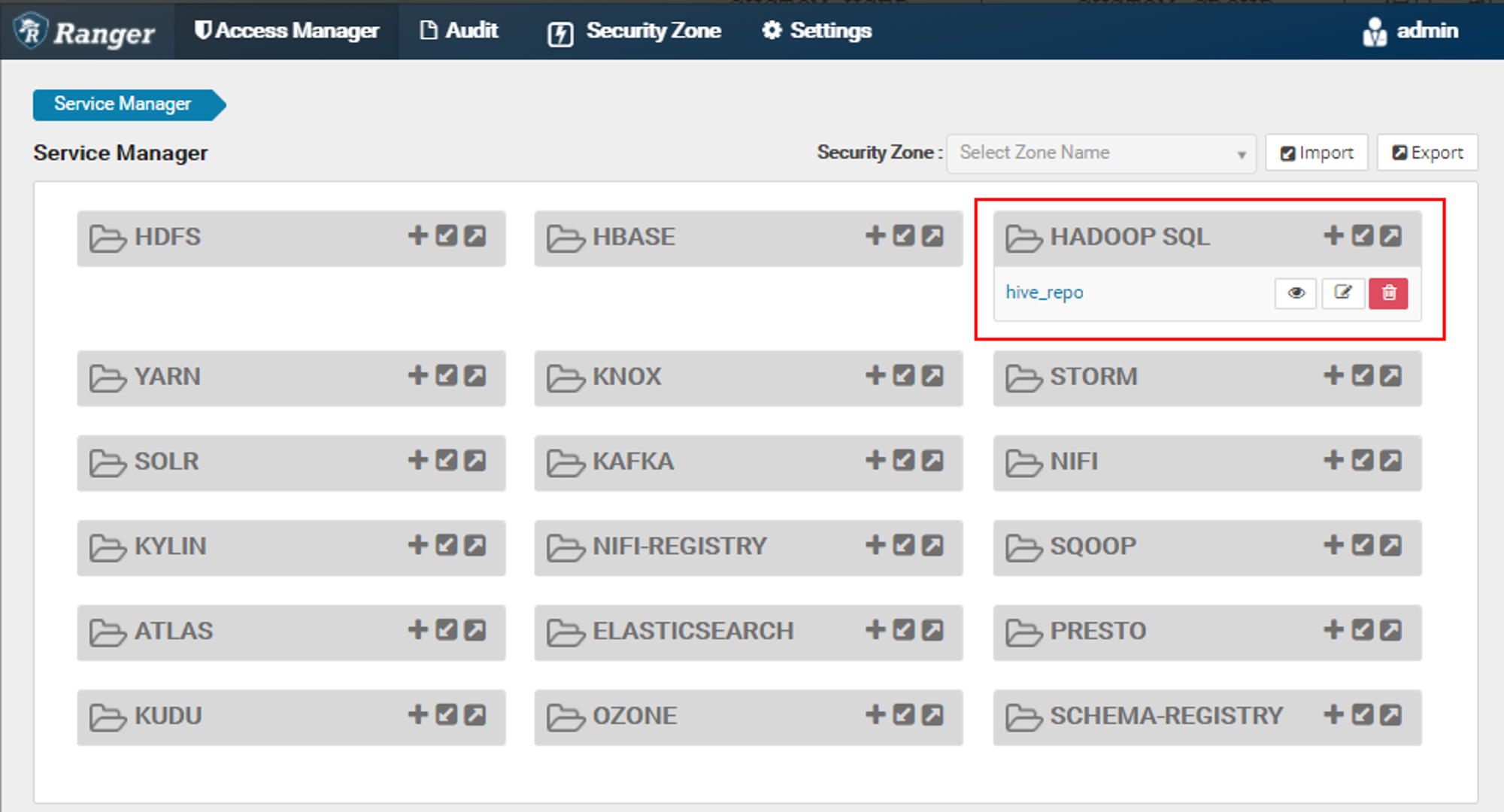Delete the hive_repo service
This screenshot has width=1504, height=812.
pos(1389,293)
